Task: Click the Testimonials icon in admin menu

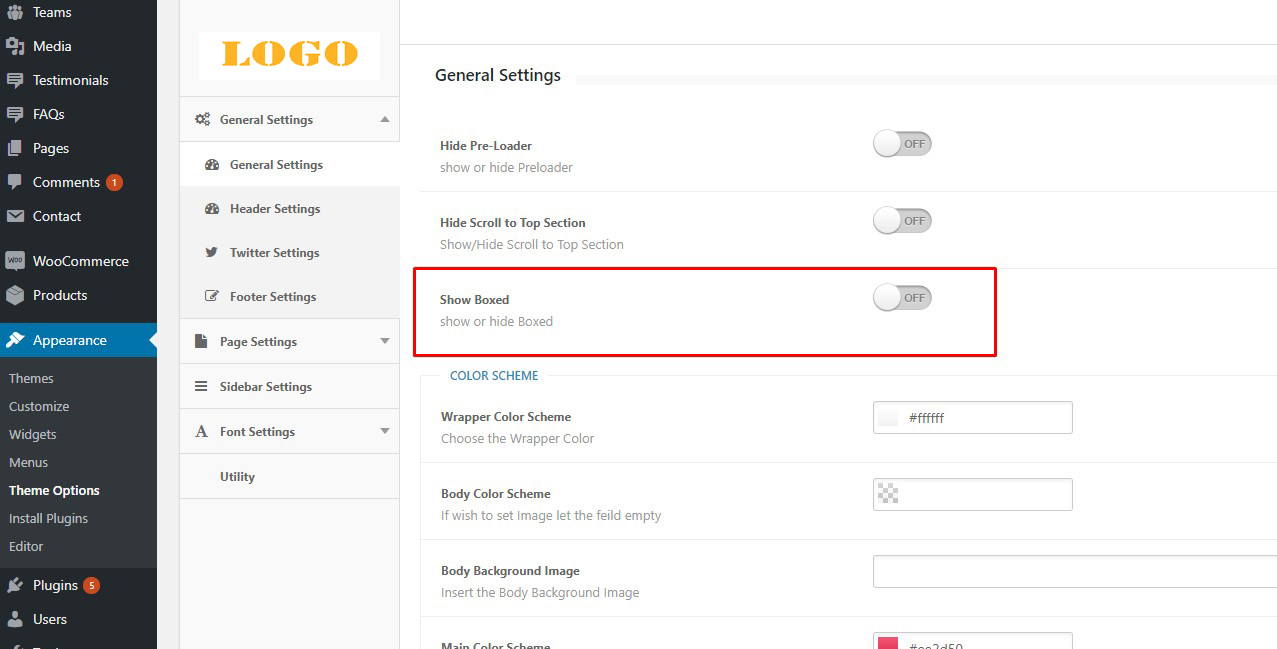Action: coord(15,80)
